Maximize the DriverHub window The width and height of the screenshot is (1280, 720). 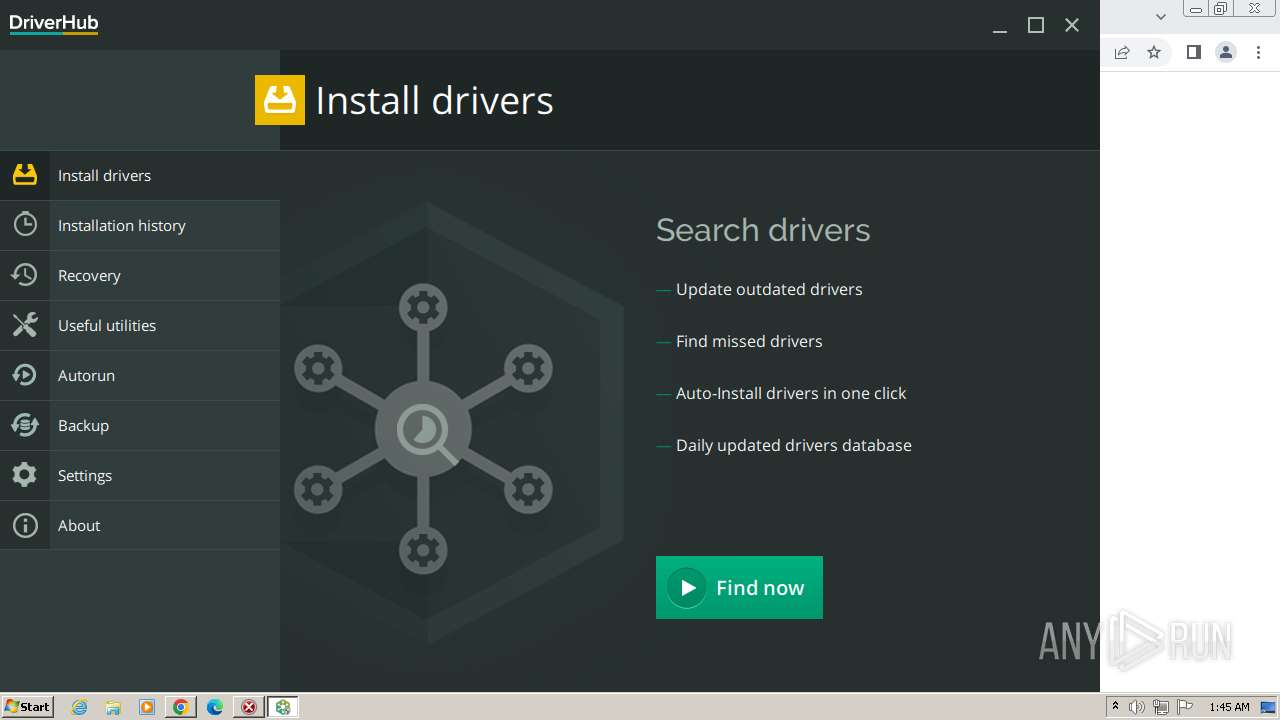pyautogui.click(x=1036, y=25)
